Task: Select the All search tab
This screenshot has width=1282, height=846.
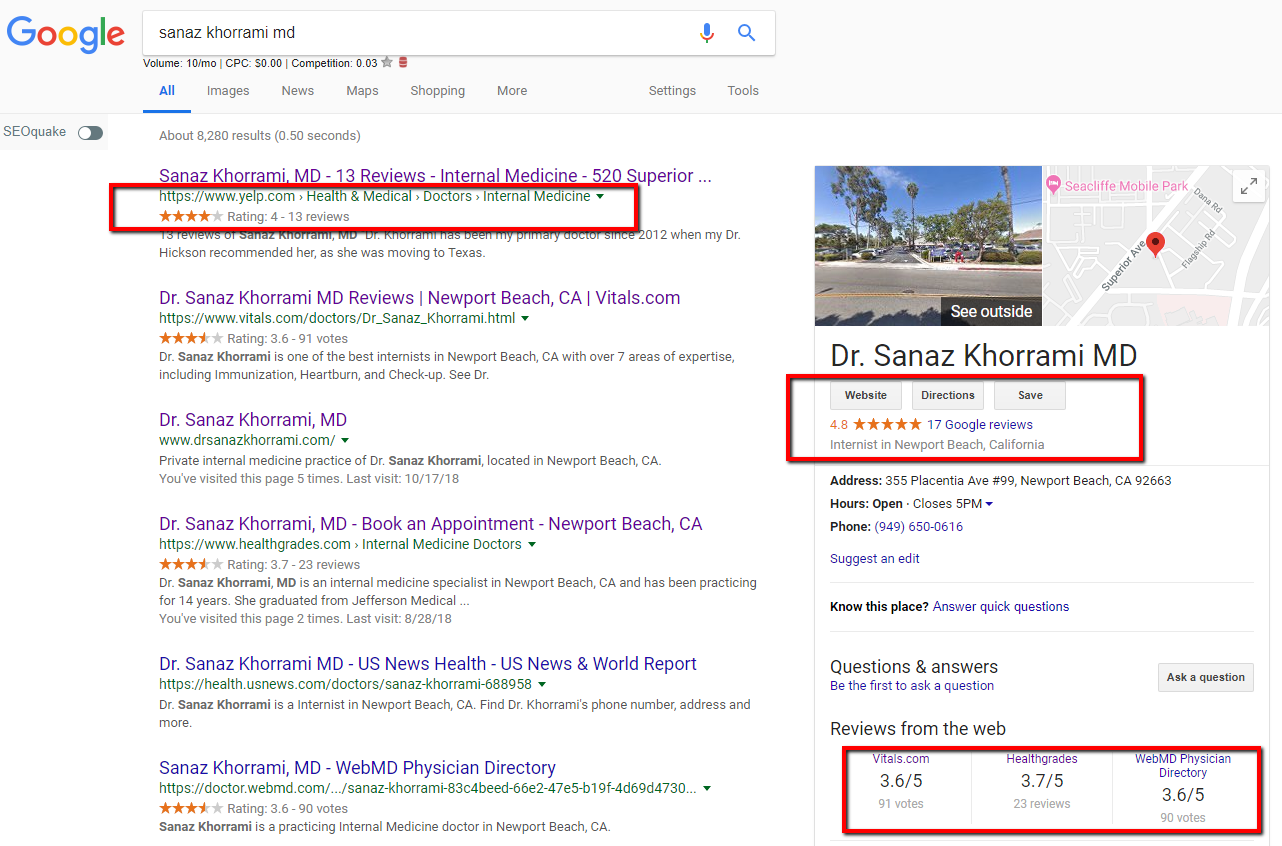Action: coord(167,91)
